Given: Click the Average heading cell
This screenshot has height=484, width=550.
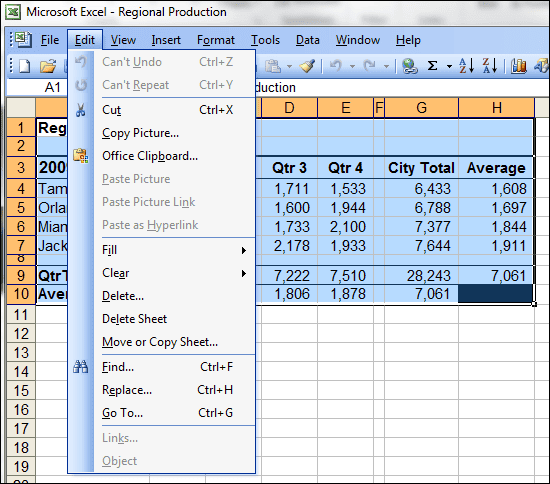Looking at the screenshot, I should 496,168.
